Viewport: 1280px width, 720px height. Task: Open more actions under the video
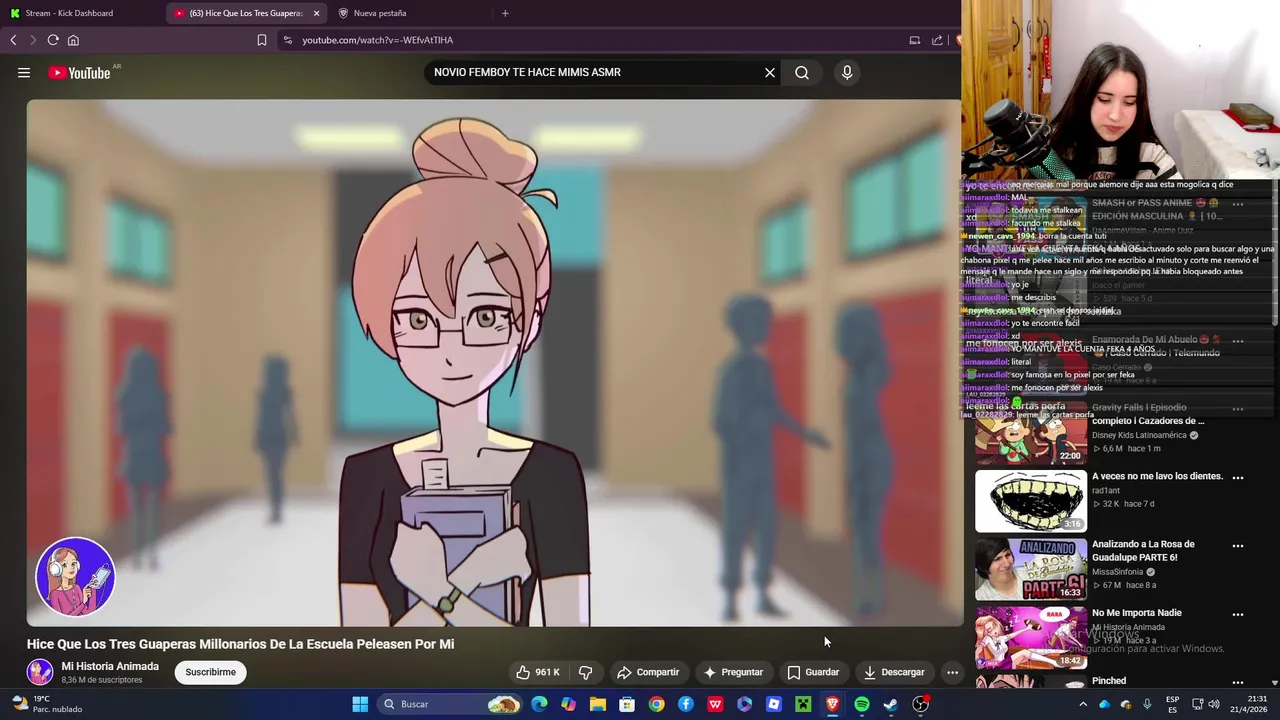(952, 672)
